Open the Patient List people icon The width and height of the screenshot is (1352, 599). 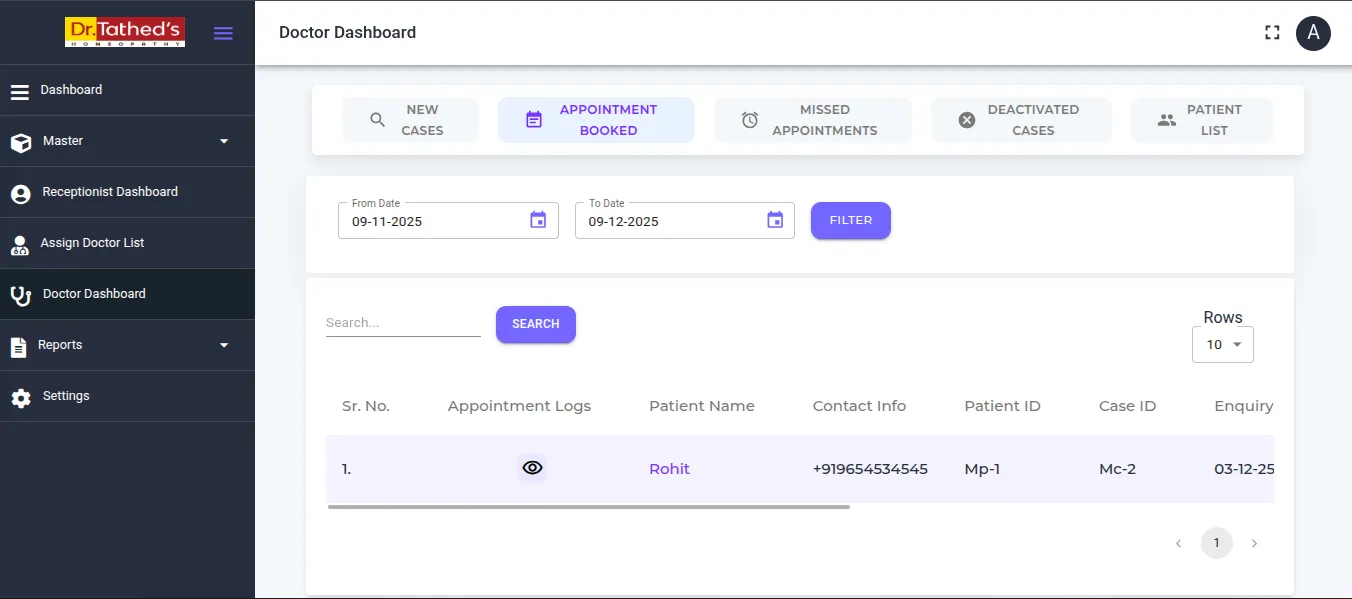coord(1166,119)
